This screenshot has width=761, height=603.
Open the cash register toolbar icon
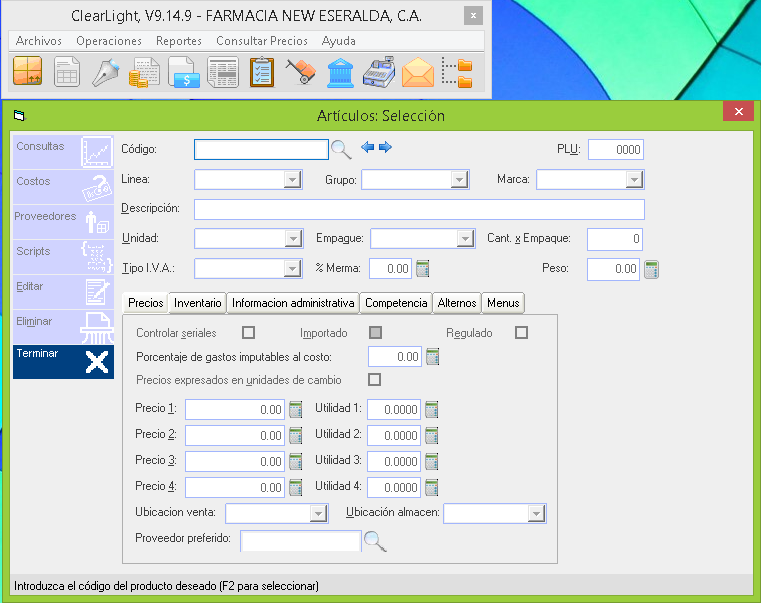pos(379,72)
